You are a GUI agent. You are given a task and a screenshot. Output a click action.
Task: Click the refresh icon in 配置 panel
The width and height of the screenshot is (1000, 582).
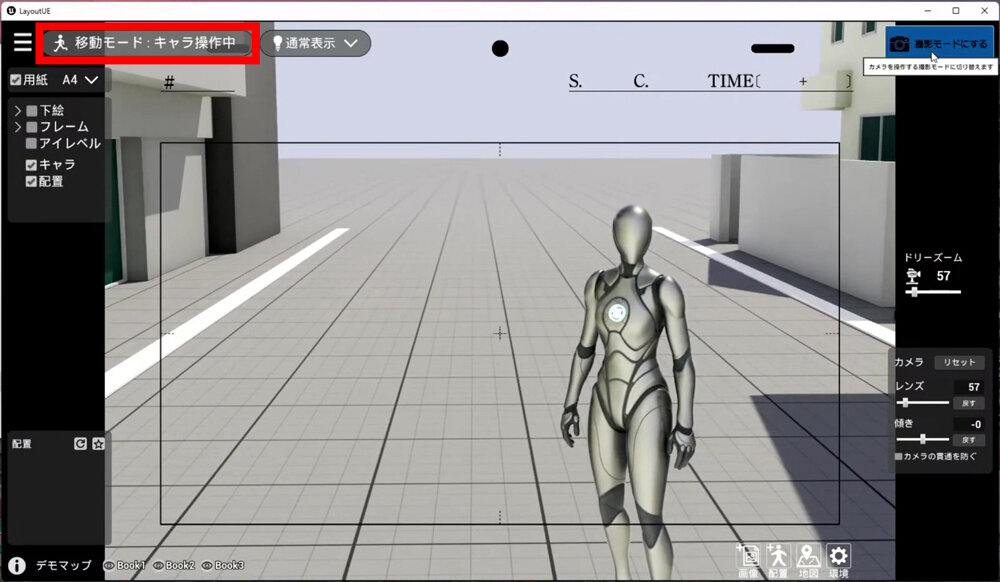coord(80,443)
